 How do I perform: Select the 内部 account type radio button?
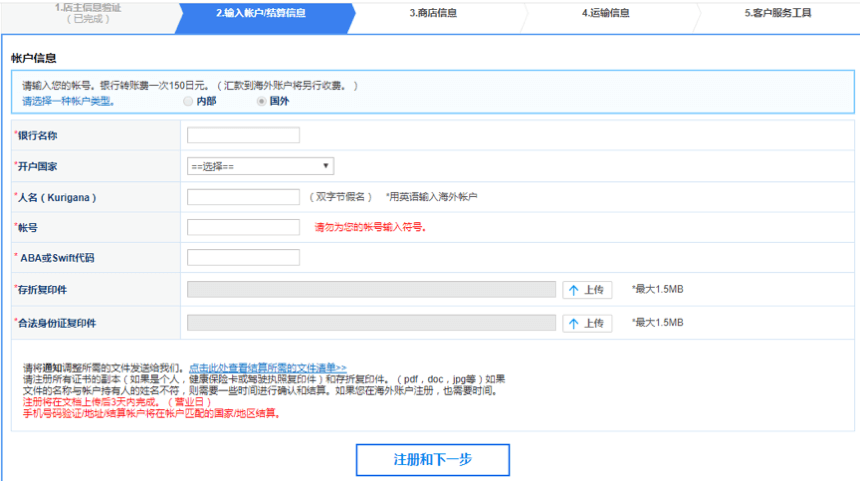click(x=187, y=101)
